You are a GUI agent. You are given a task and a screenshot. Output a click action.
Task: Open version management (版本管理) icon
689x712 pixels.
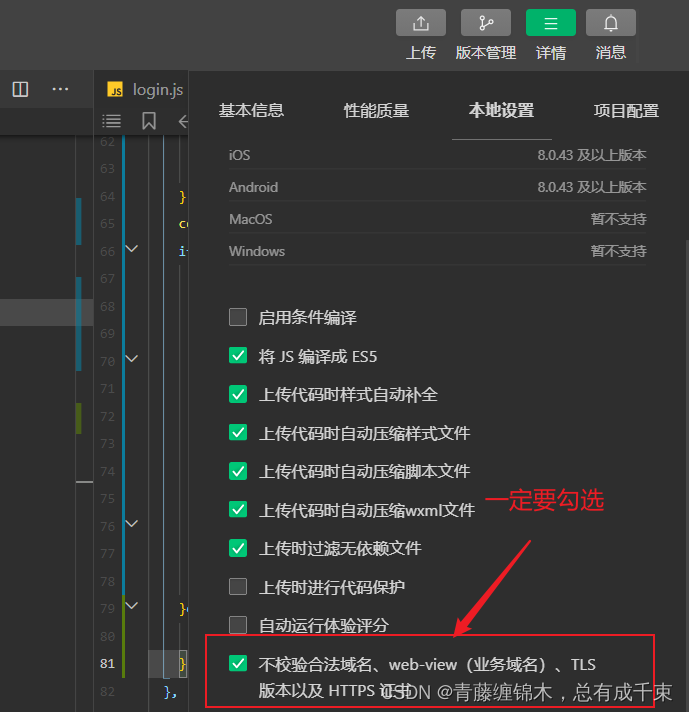(x=485, y=23)
